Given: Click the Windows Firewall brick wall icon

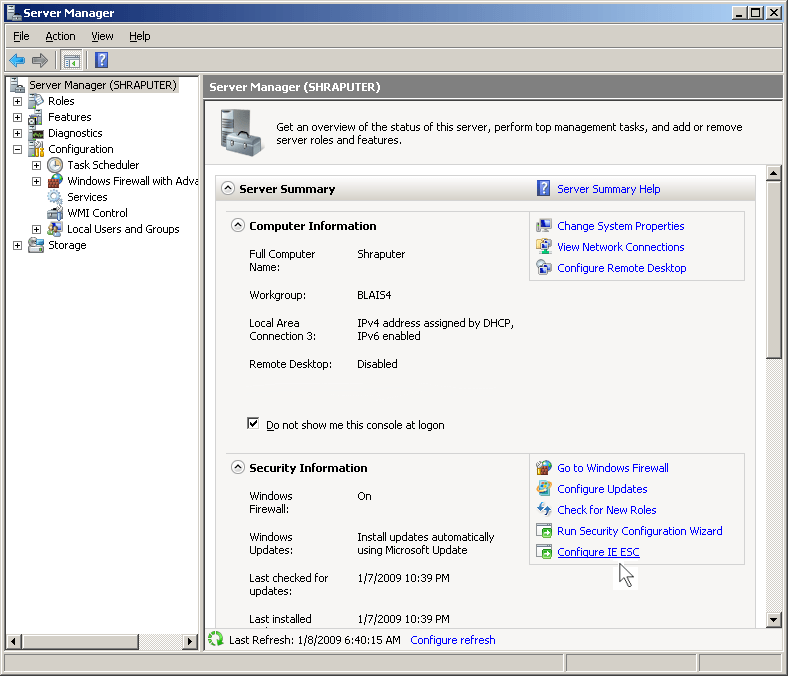Looking at the screenshot, I should click(55, 181).
